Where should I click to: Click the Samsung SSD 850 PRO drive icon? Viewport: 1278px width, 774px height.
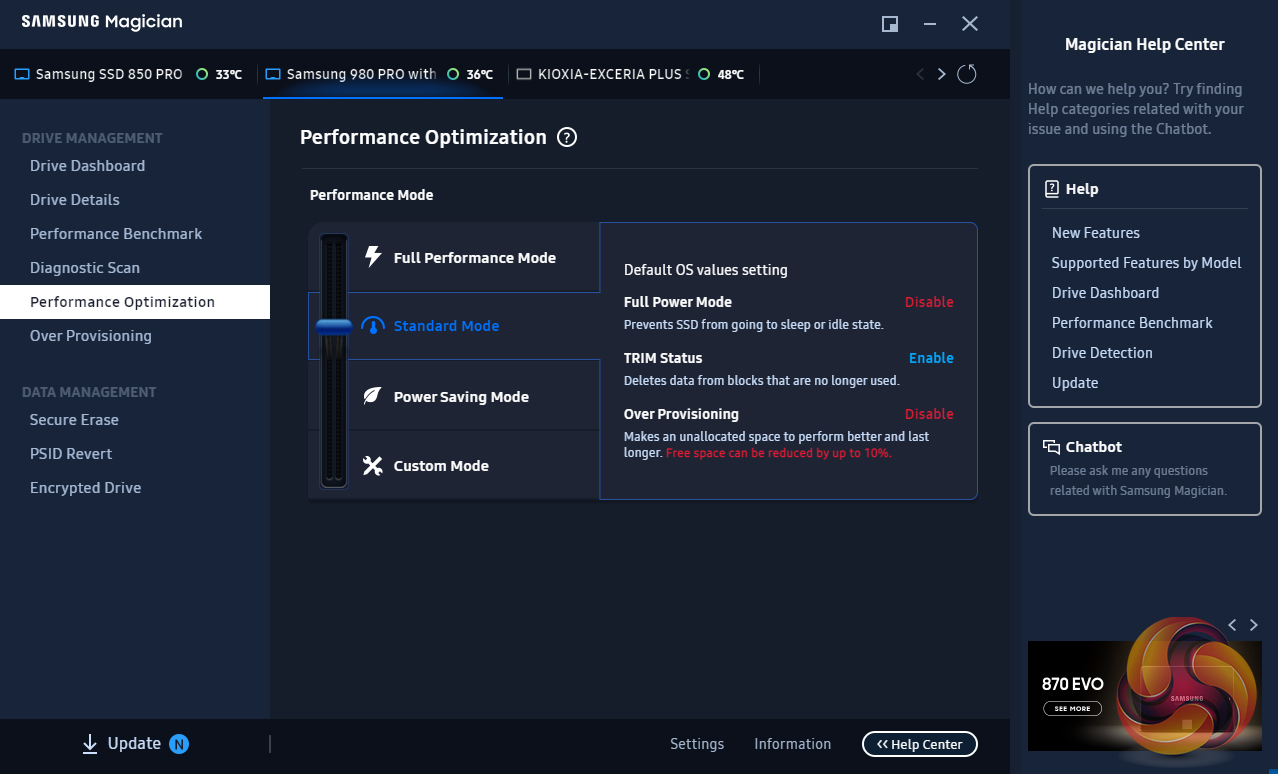(22, 74)
